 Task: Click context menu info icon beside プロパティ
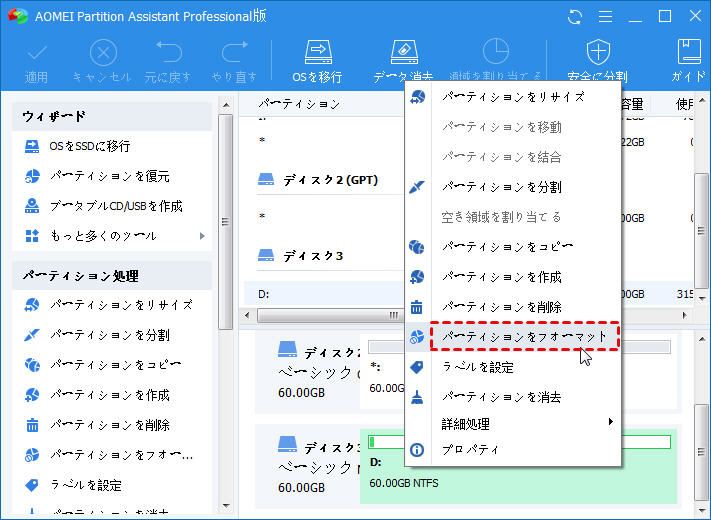coord(417,449)
